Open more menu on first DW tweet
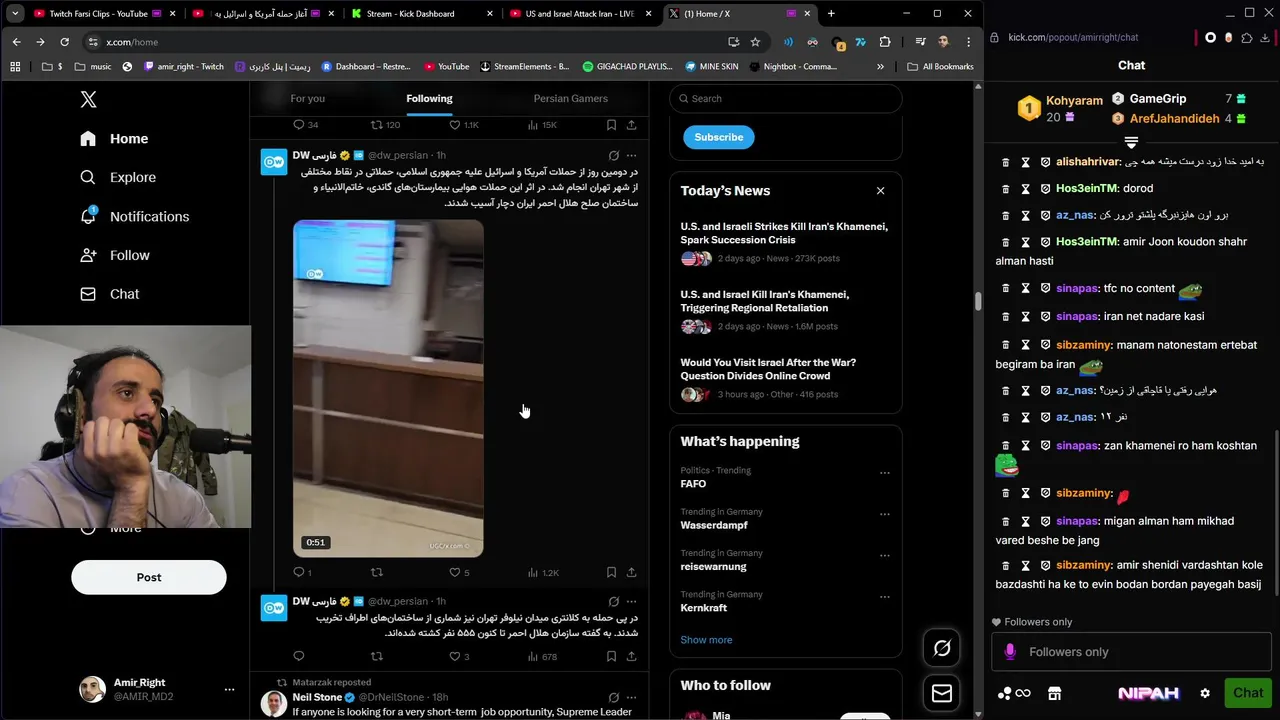 pos(631,156)
